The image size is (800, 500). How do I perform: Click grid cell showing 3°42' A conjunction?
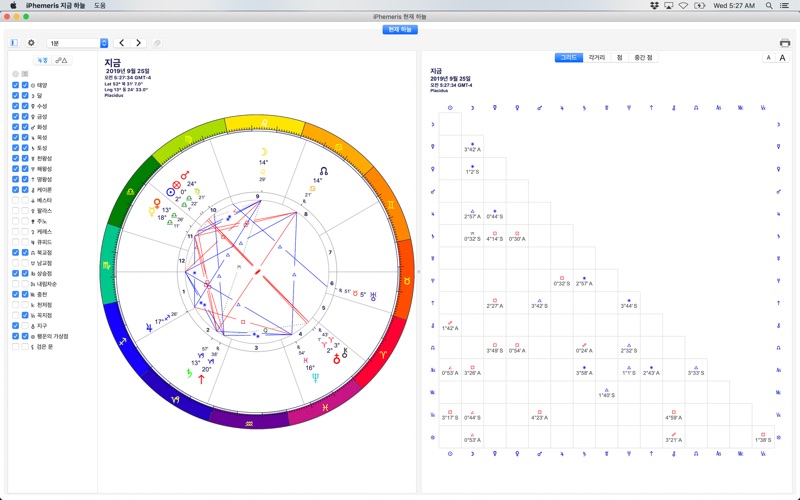(x=472, y=147)
